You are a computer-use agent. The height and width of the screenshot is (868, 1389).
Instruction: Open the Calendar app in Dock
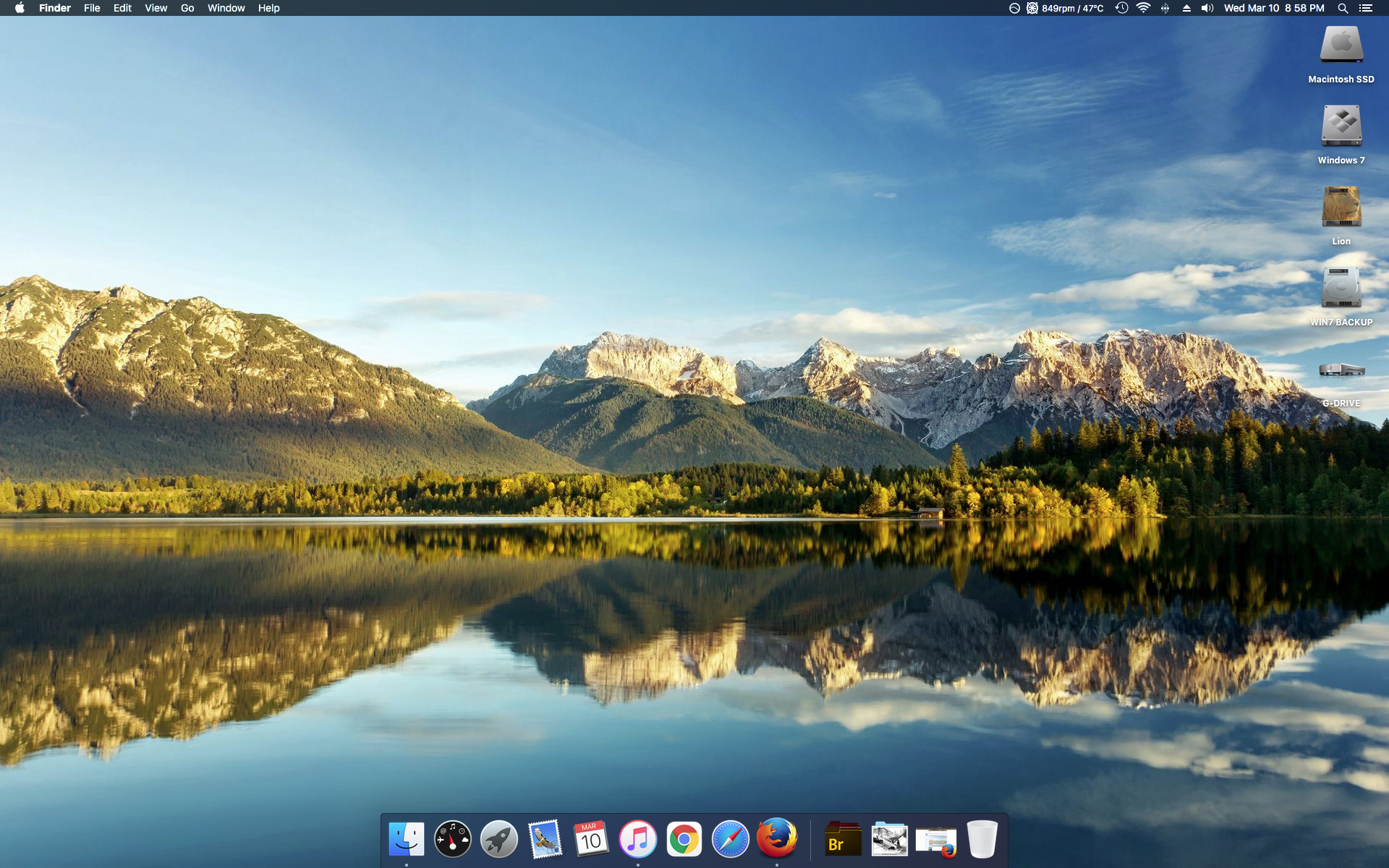[x=591, y=839]
